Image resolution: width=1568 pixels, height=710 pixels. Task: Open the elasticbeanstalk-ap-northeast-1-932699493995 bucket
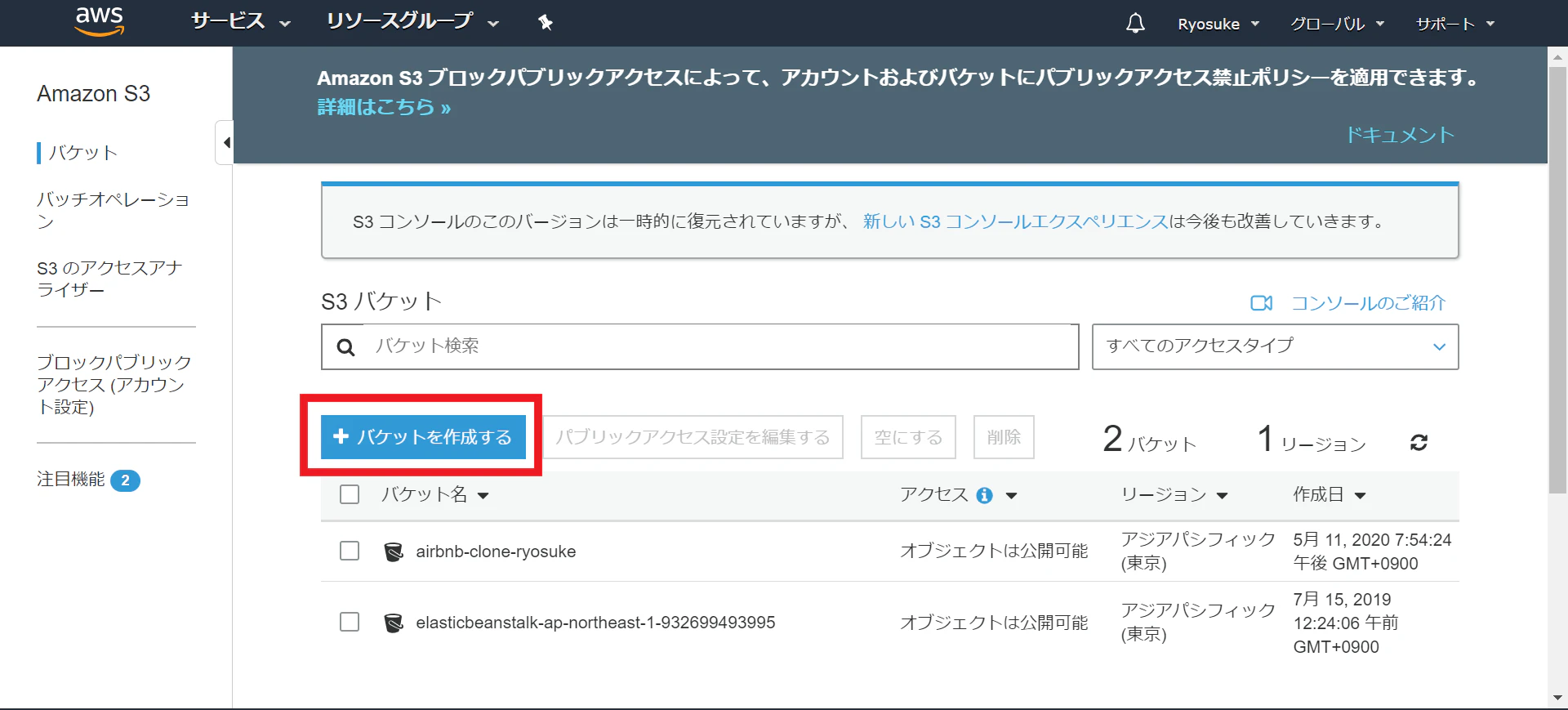[x=595, y=623]
